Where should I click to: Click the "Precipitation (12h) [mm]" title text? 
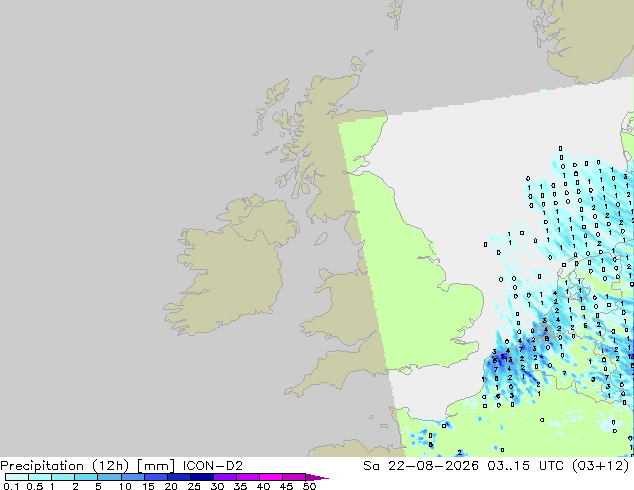(87, 466)
